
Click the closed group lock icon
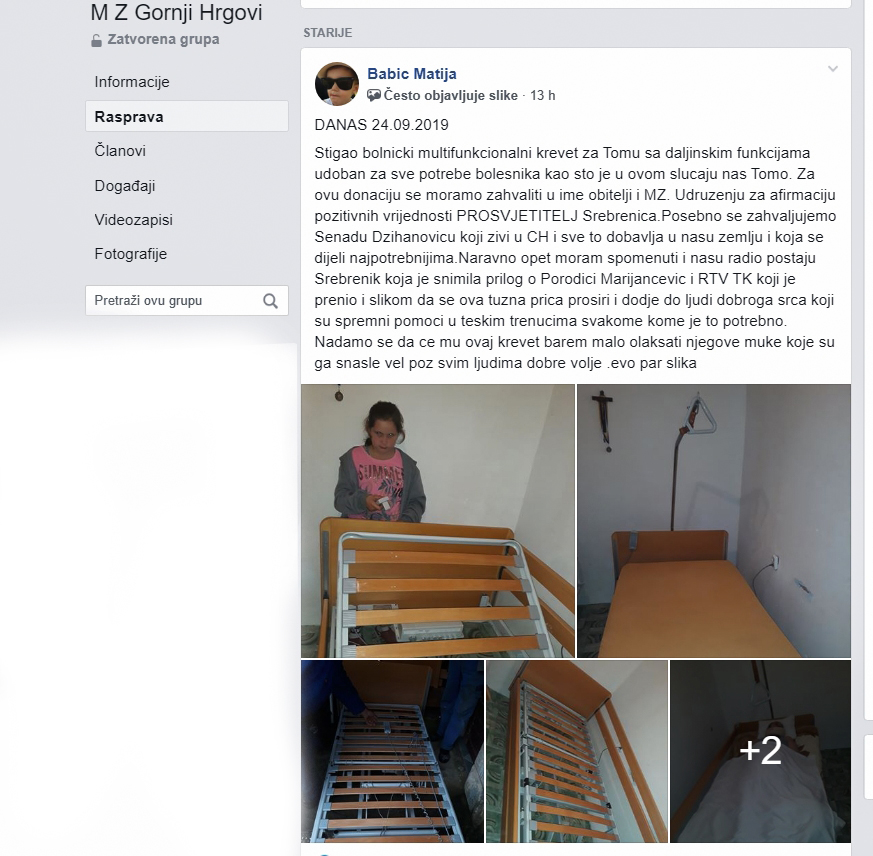point(96,40)
